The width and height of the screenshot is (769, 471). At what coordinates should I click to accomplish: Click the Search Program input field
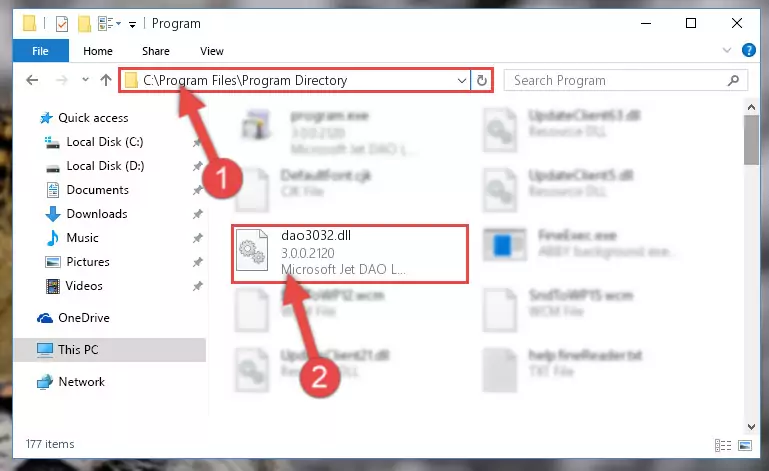619,80
